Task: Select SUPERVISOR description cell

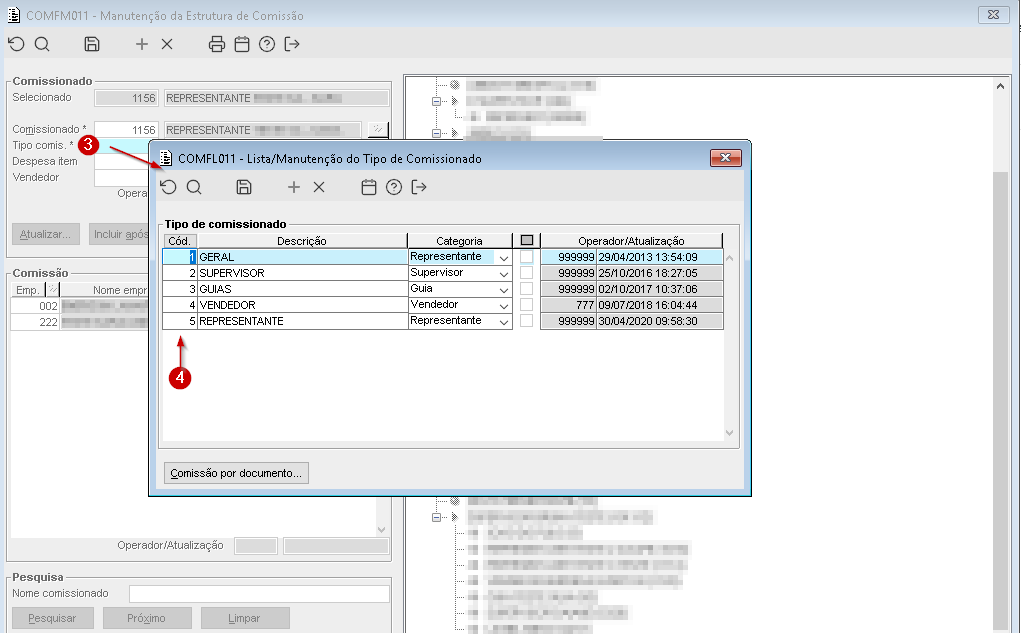Action: click(x=302, y=273)
